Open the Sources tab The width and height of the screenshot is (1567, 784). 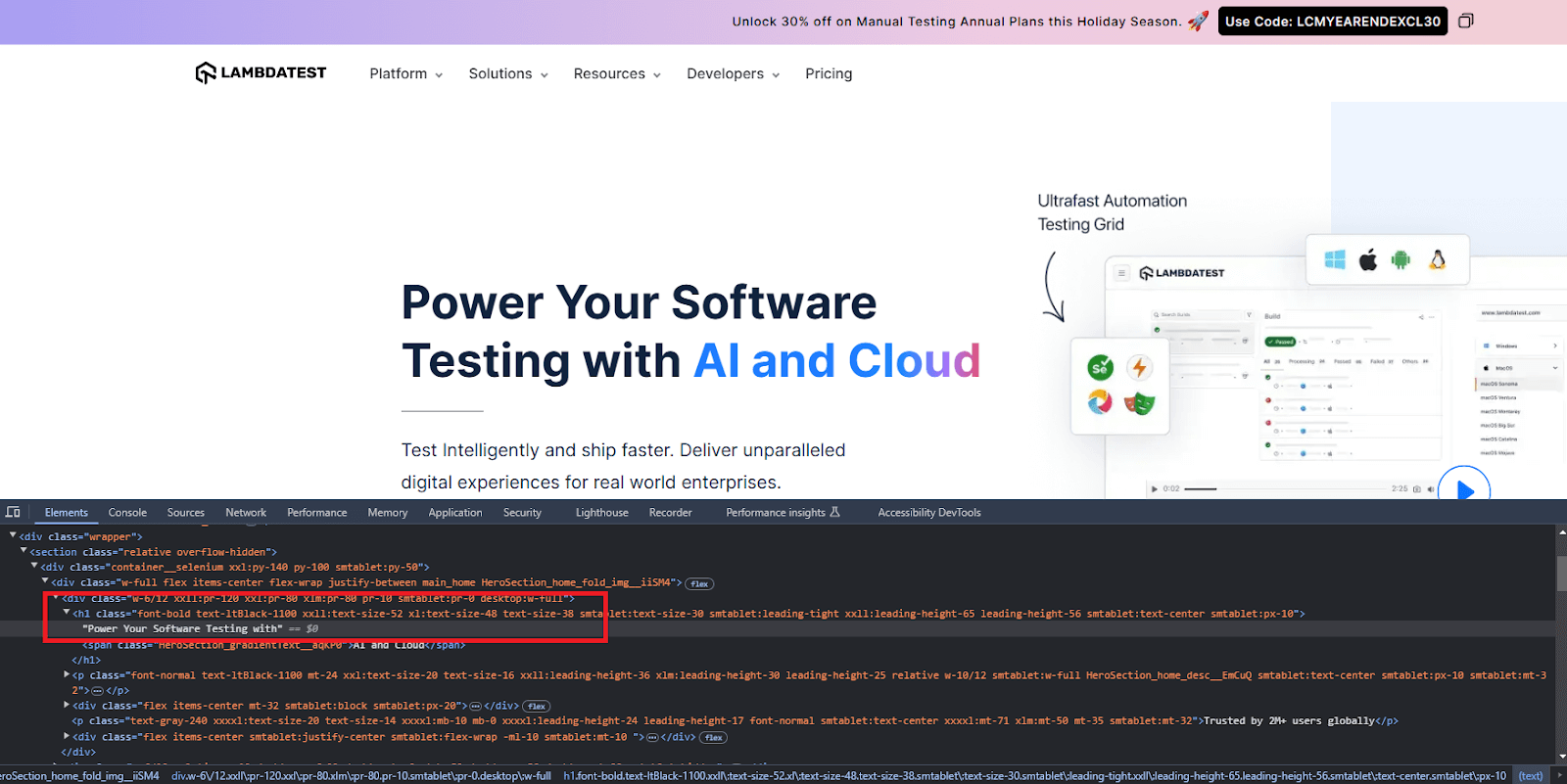coord(186,512)
